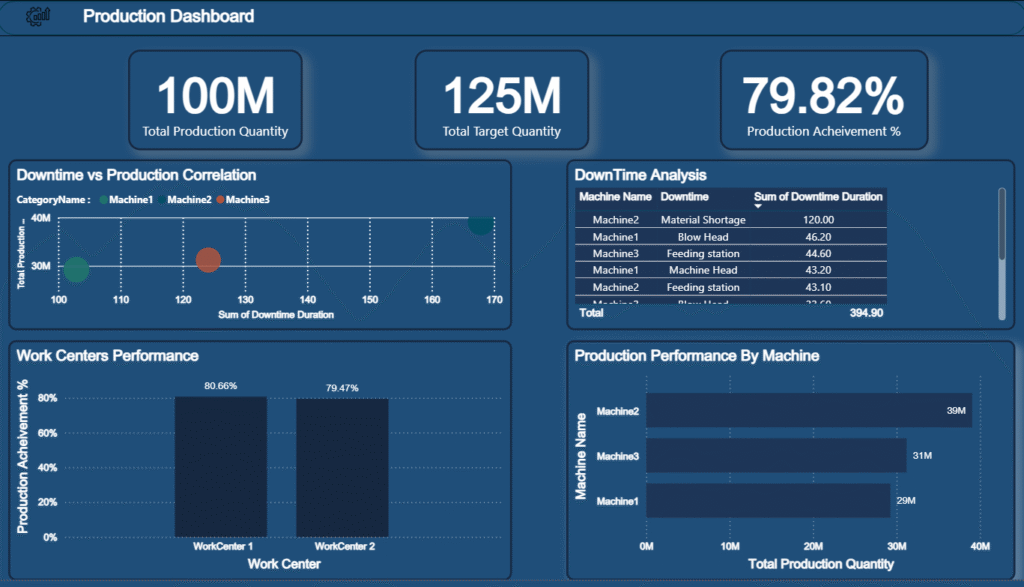Click the orange Machine3 bubble in scatter chart
Image resolution: width=1024 pixels, height=587 pixels.
tap(208, 260)
